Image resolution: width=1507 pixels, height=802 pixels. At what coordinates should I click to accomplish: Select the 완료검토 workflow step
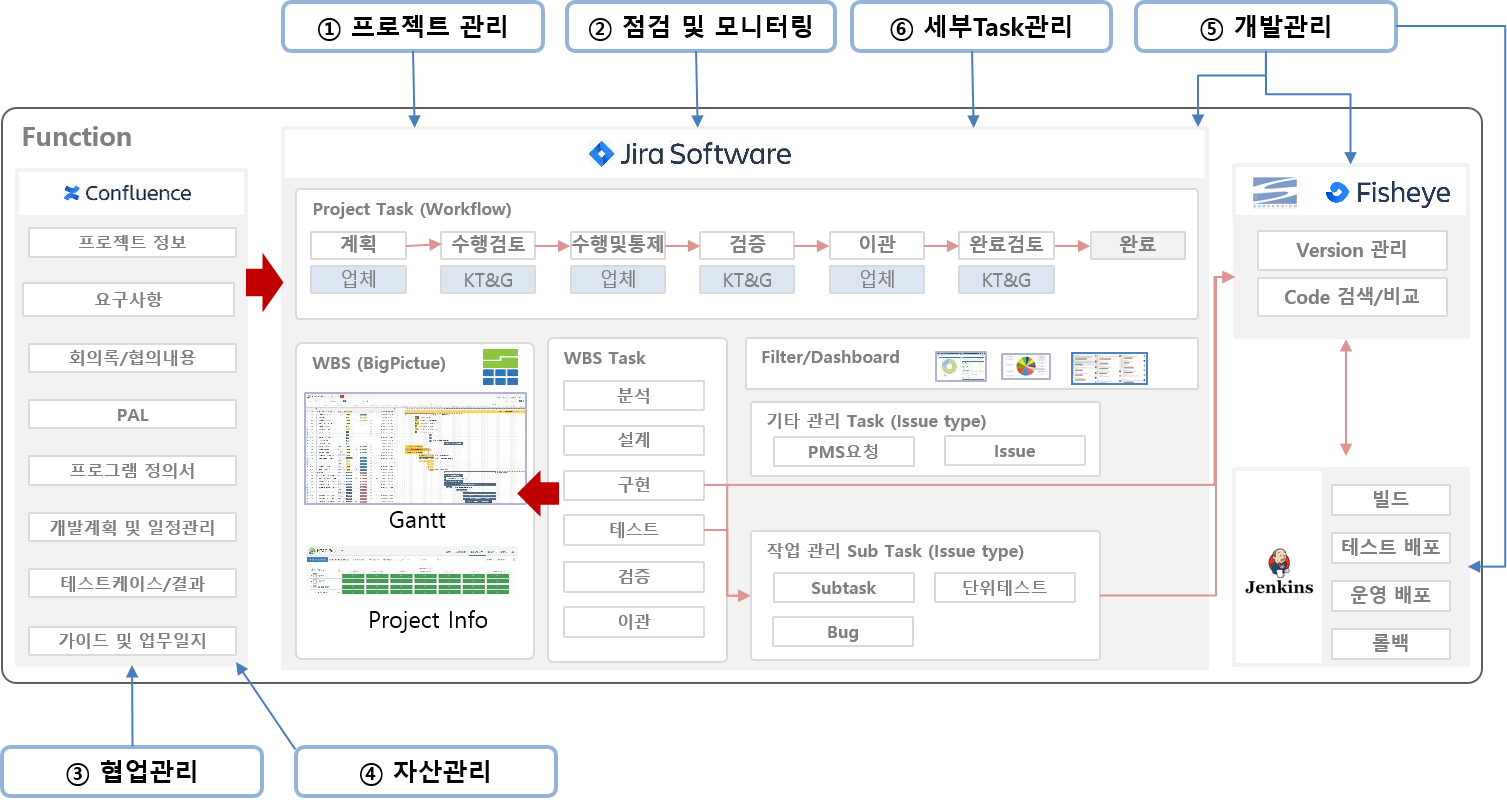[x=1006, y=245]
